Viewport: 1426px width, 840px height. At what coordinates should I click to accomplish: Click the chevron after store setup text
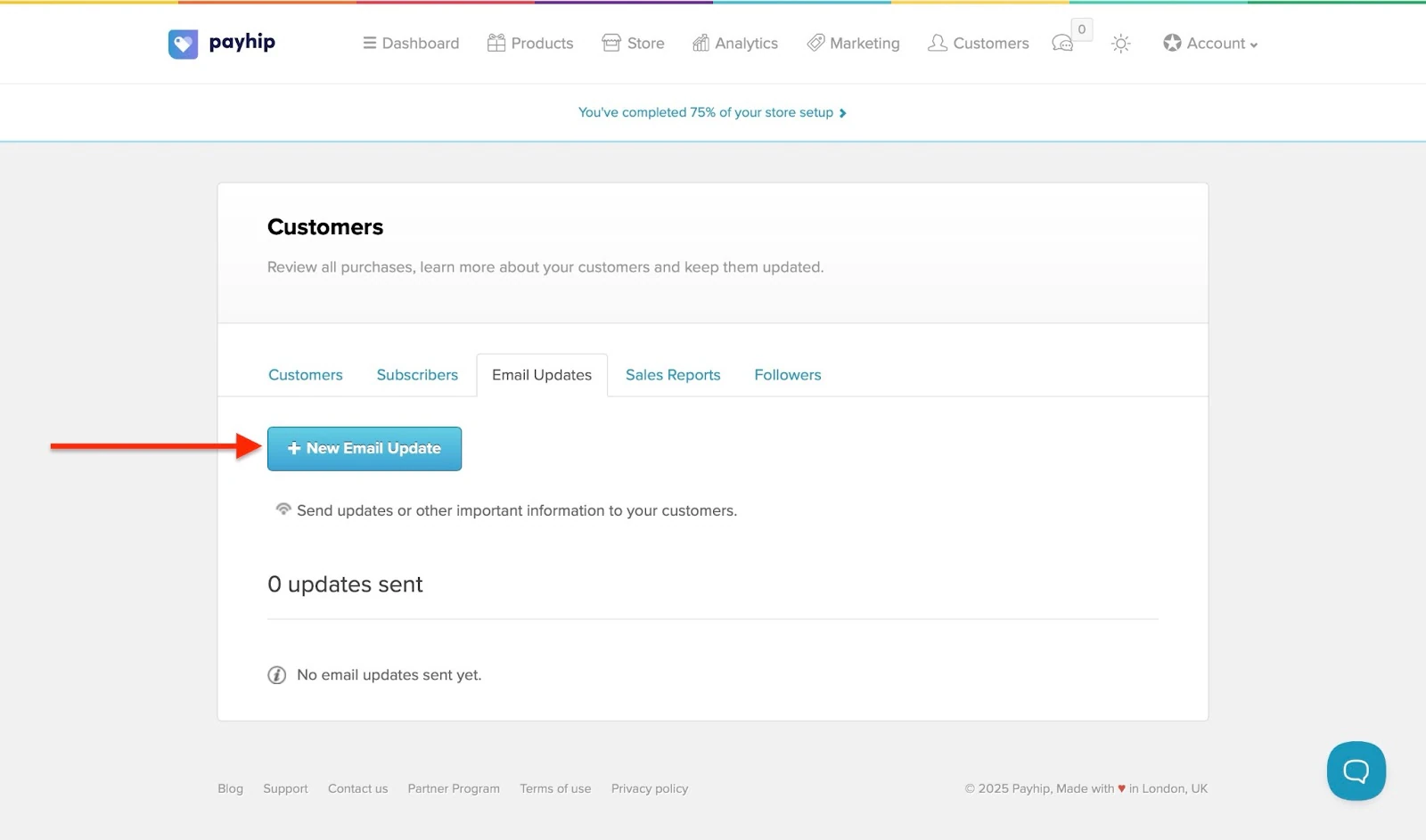click(842, 113)
